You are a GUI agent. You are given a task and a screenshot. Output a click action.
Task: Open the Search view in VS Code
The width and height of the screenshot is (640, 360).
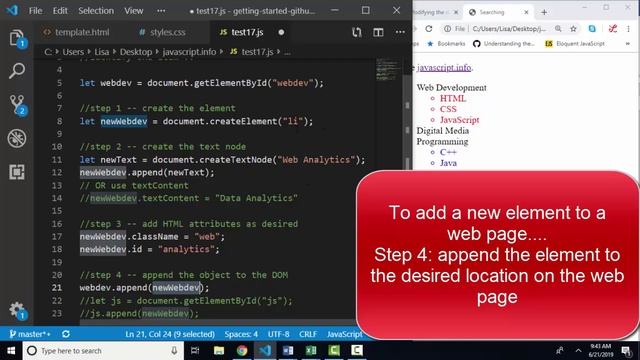tap(17, 71)
